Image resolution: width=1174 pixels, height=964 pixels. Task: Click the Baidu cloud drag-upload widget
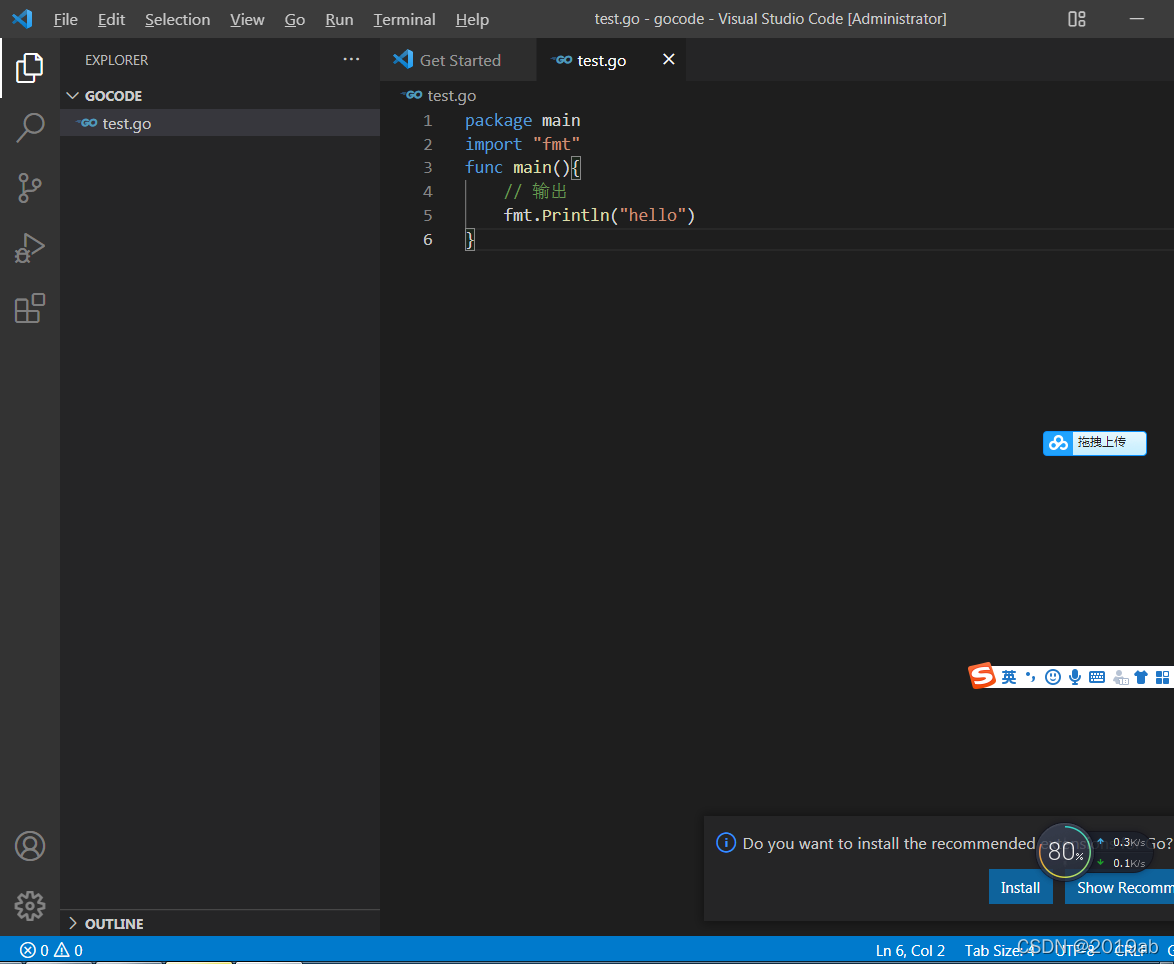(1095, 443)
